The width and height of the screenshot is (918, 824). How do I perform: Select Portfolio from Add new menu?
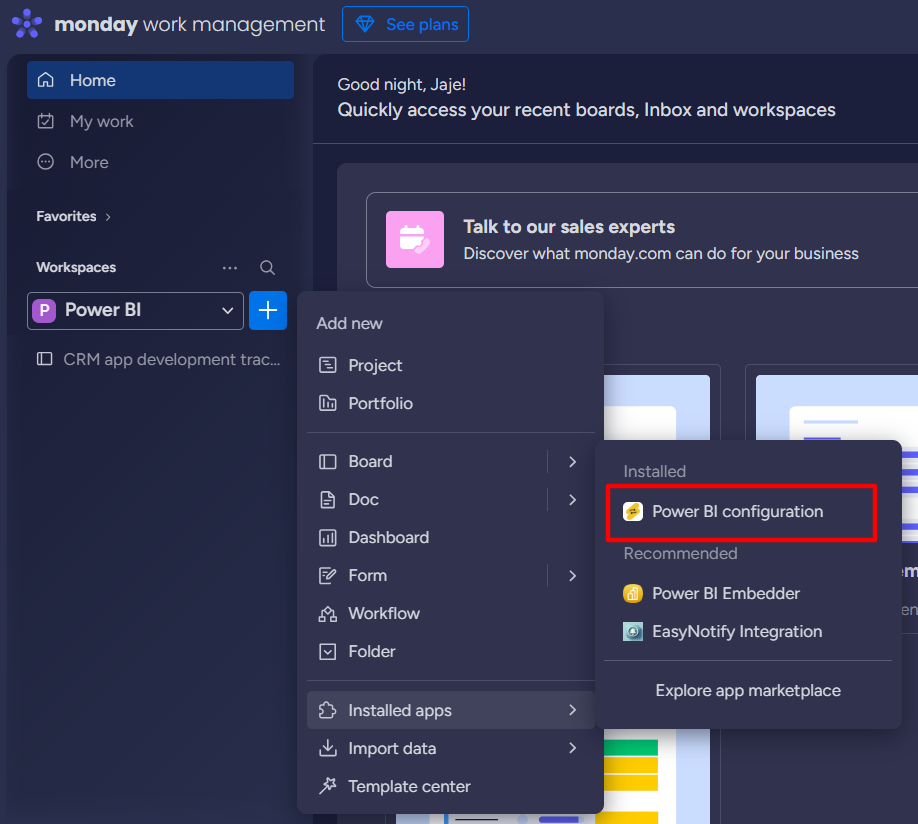pos(450,403)
